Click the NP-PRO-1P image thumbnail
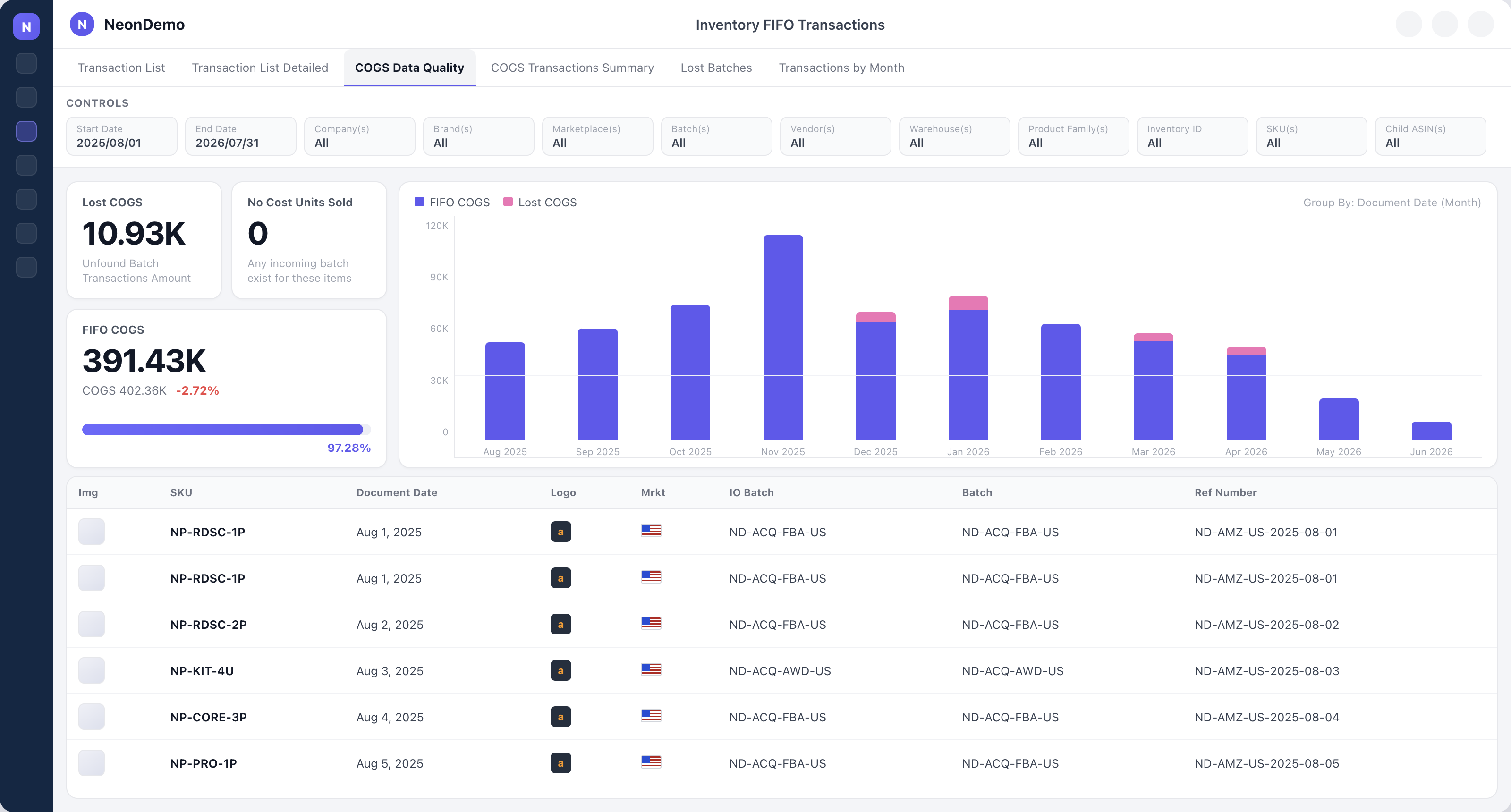Viewport: 1511px width, 812px height. click(x=92, y=763)
